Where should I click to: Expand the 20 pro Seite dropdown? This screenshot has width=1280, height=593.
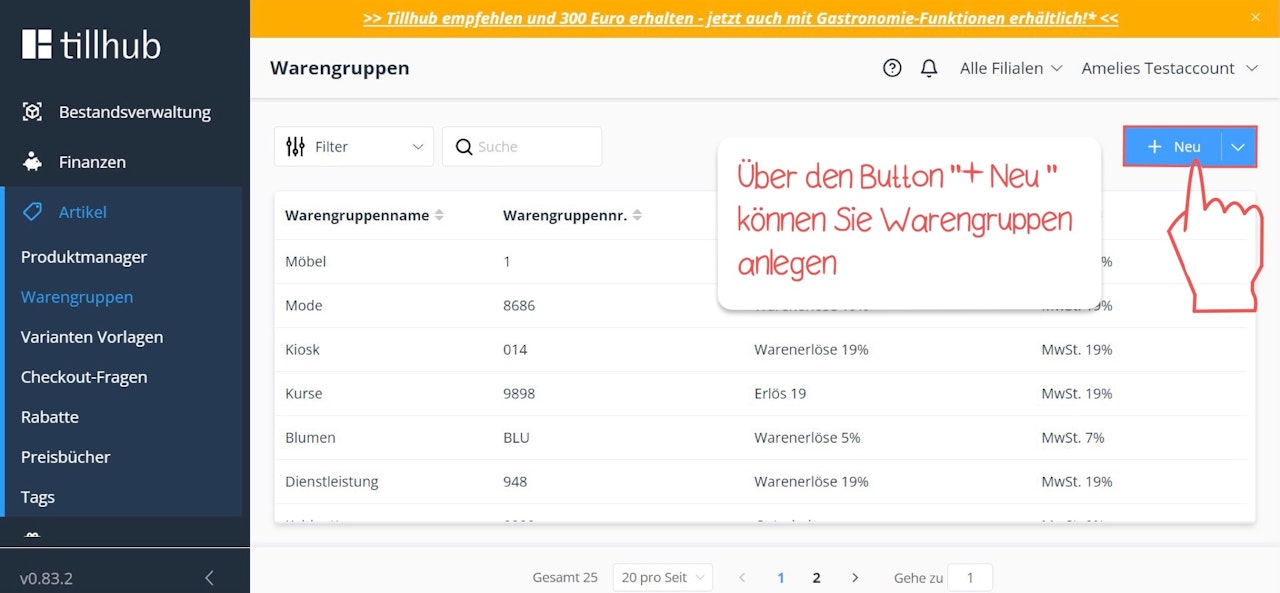pos(662,577)
